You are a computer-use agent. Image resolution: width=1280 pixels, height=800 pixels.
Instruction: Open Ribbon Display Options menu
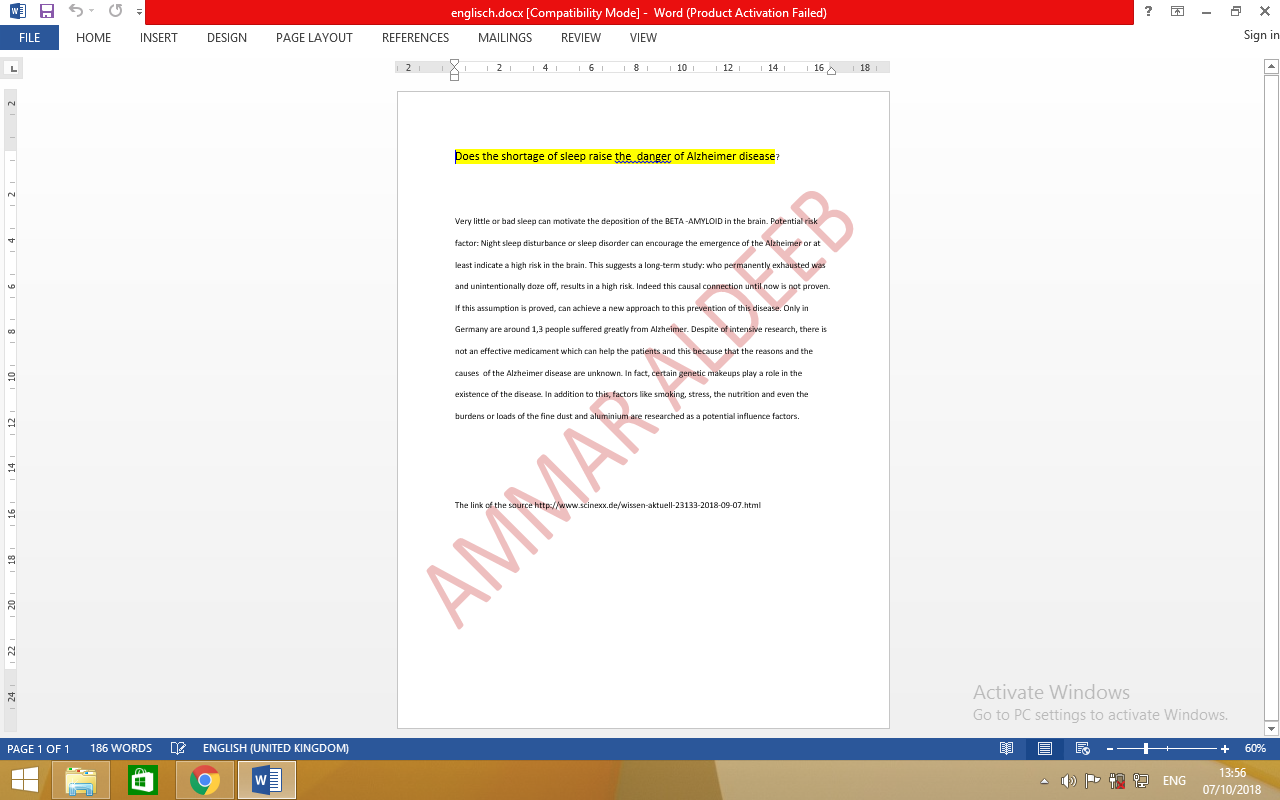pyautogui.click(x=1177, y=12)
